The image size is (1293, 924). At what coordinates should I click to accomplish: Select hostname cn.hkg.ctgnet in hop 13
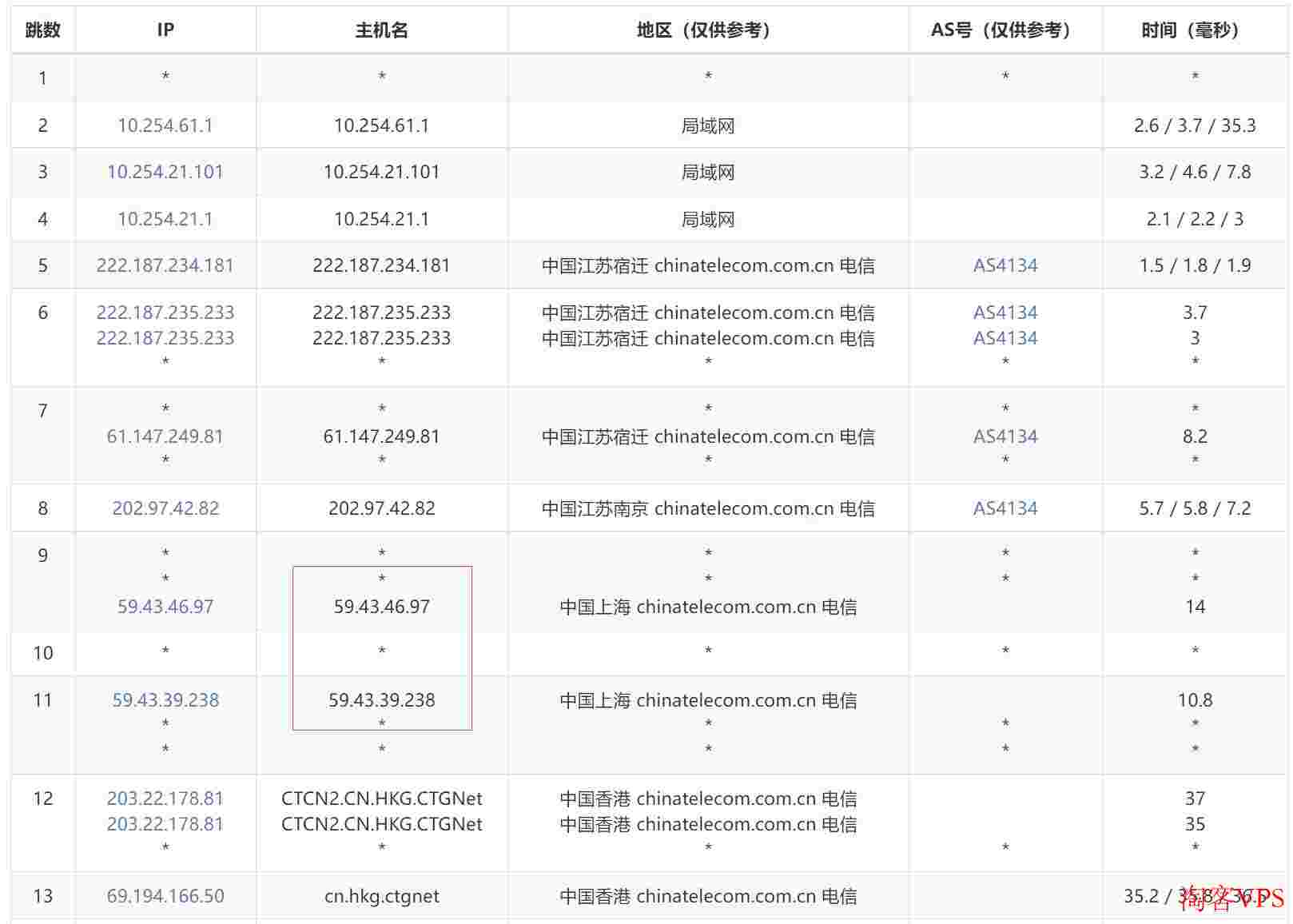click(x=382, y=896)
